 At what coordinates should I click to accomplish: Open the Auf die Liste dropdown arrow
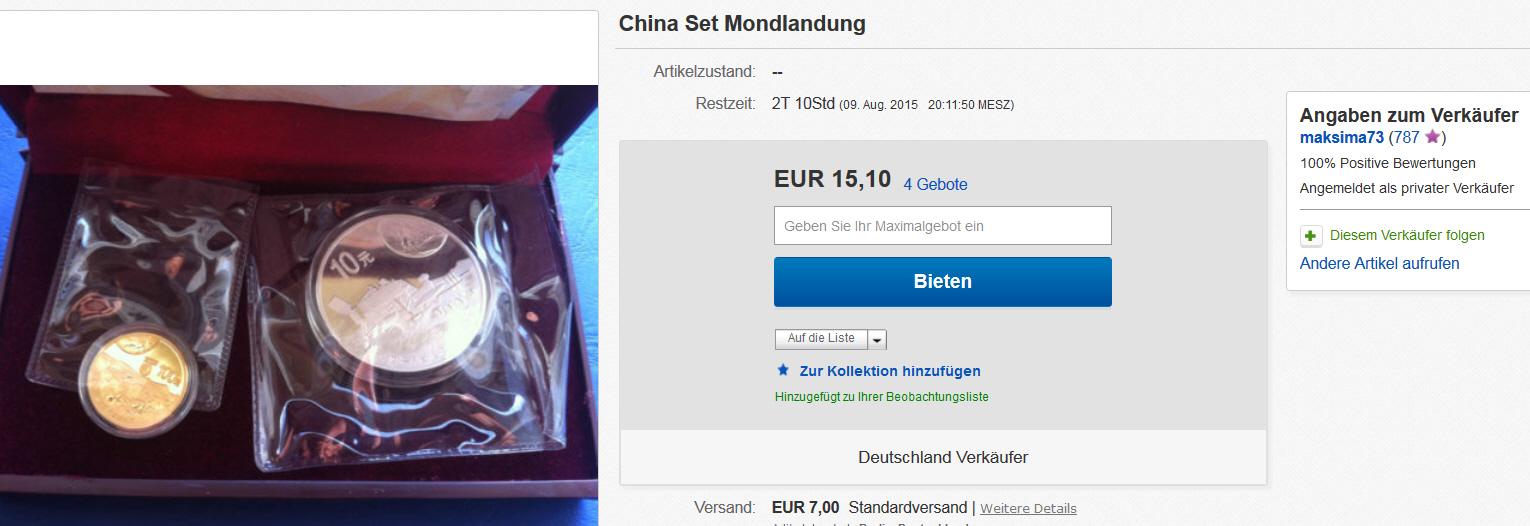point(877,340)
